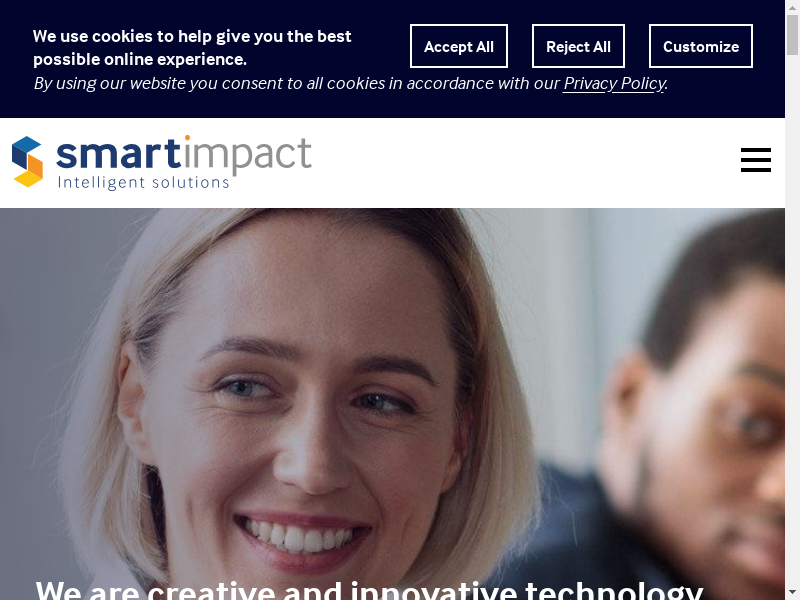Click the Smart Impact cube logo icon
The height and width of the screenshot is (600, 800).
click(x=28, y=161)
